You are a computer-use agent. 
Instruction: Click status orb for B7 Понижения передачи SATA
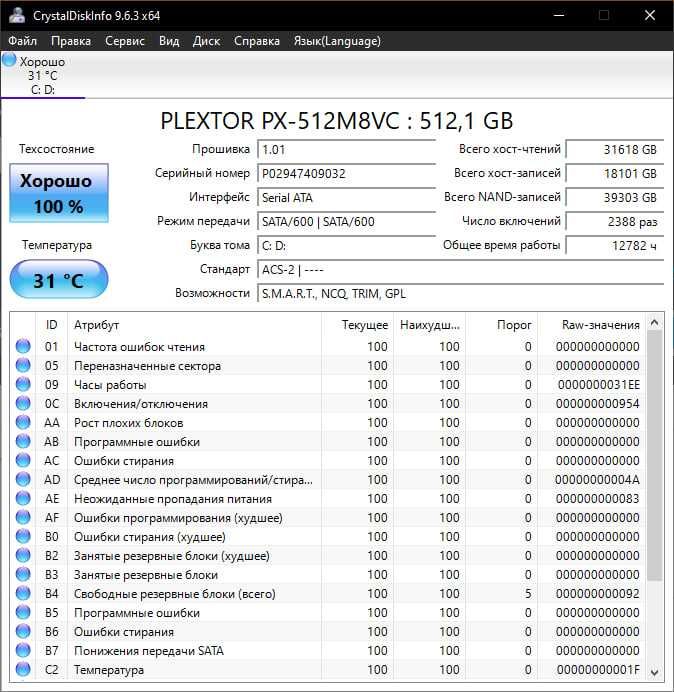coord(23,650)
